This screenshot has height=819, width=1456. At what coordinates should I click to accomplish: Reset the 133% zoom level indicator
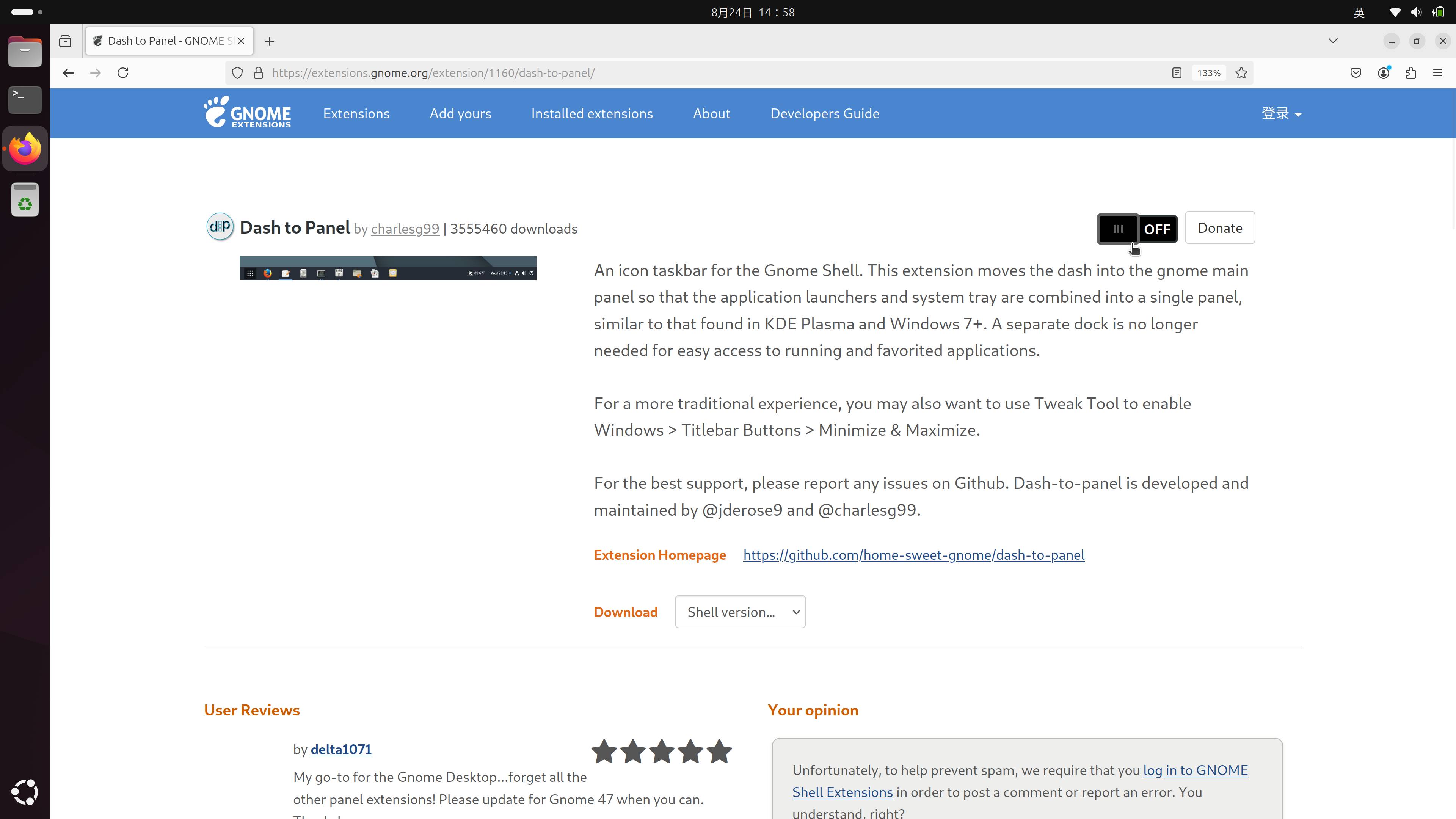pos(1208,73)
